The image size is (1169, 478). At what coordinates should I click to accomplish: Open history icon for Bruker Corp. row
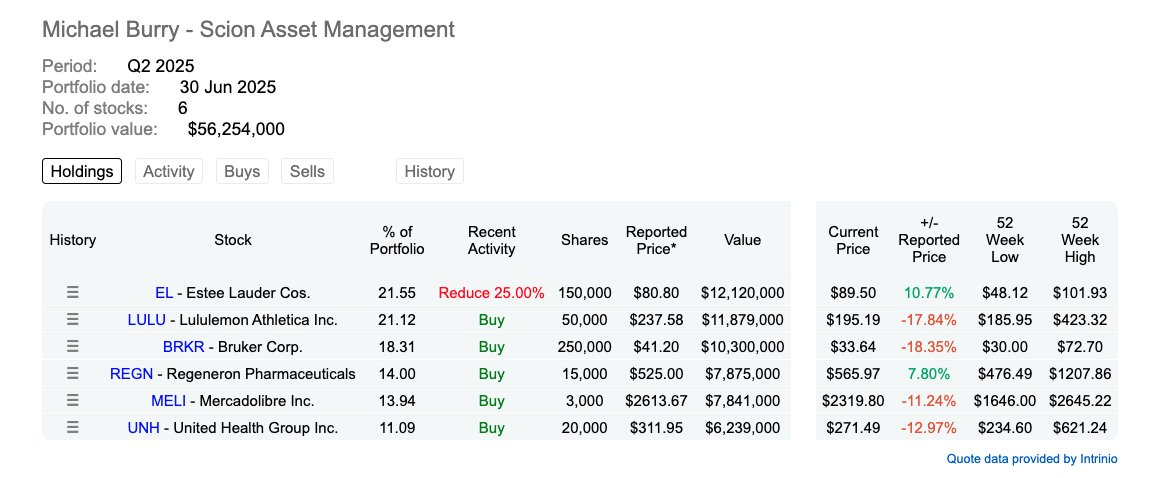click(x=72, y=347)
